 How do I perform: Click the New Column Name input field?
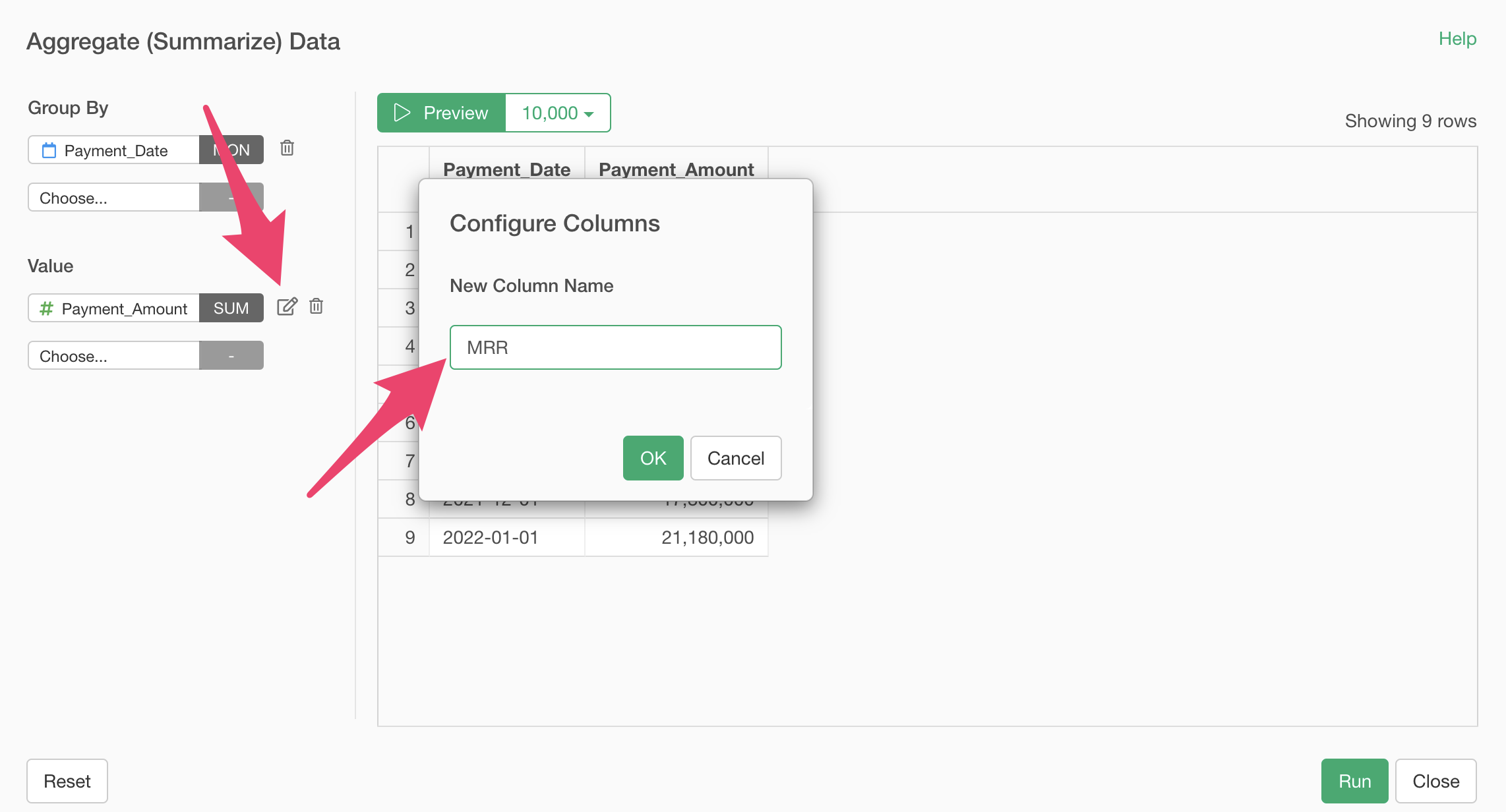pos(616,347)
